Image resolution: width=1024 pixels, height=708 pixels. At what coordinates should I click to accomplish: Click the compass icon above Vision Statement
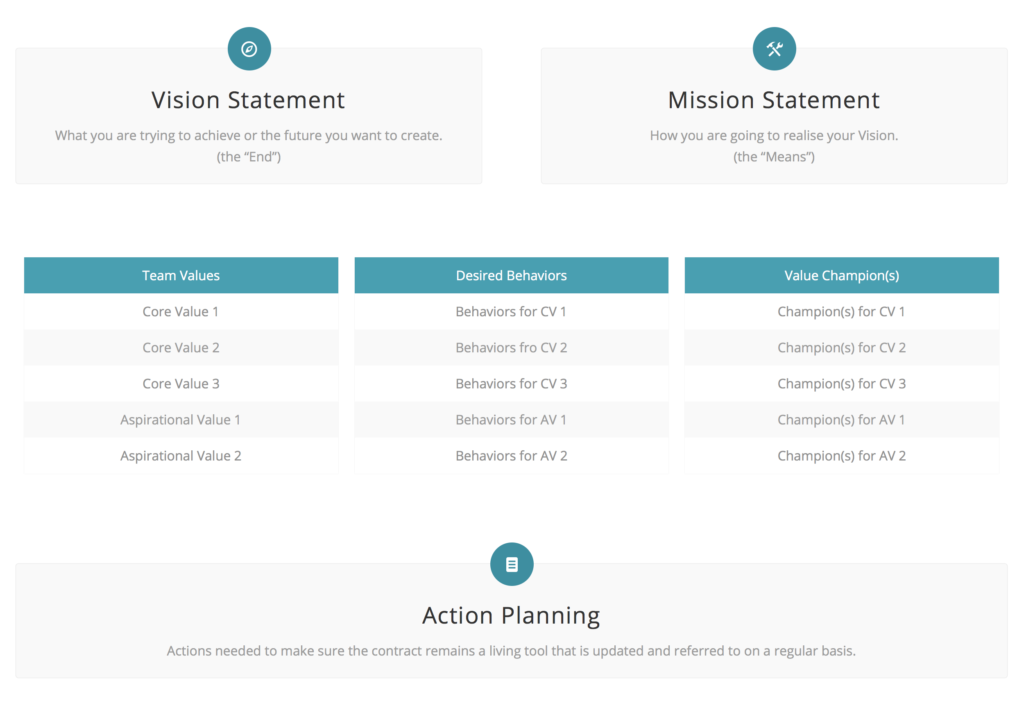pos(249,49)
